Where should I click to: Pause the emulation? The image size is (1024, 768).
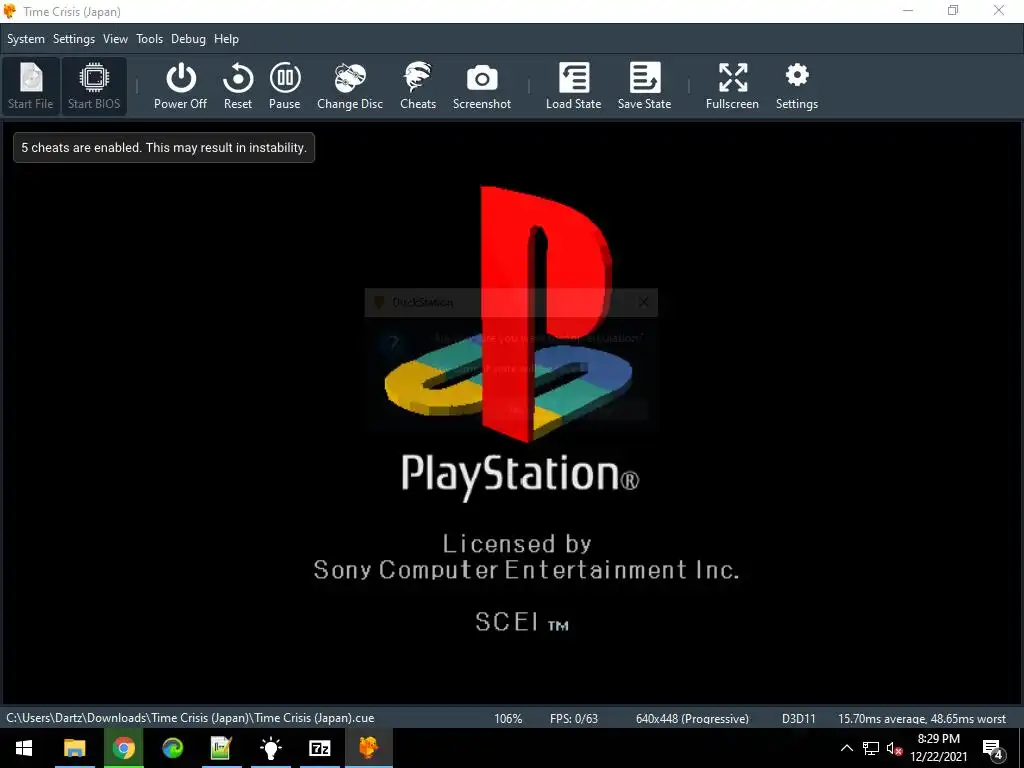285,86
